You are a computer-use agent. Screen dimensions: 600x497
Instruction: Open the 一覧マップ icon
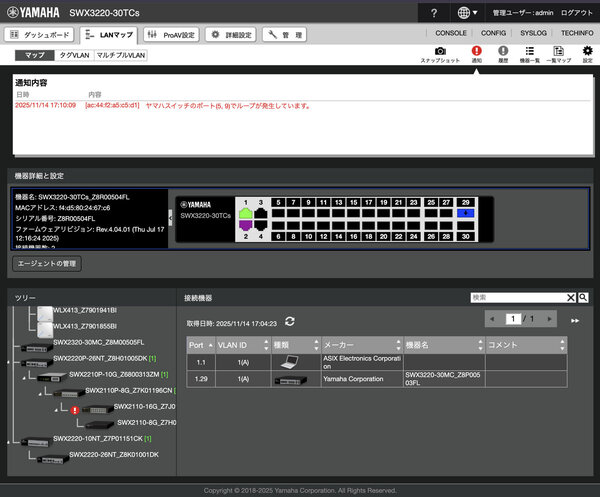558,51
